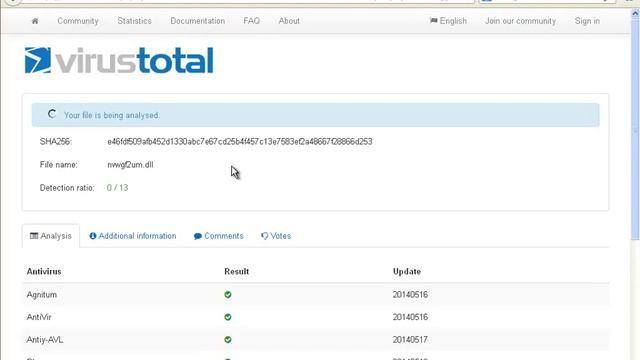Open the Community menu
Image resolution: width=640 pixels, height=360 pixels.
click(78, 21)
